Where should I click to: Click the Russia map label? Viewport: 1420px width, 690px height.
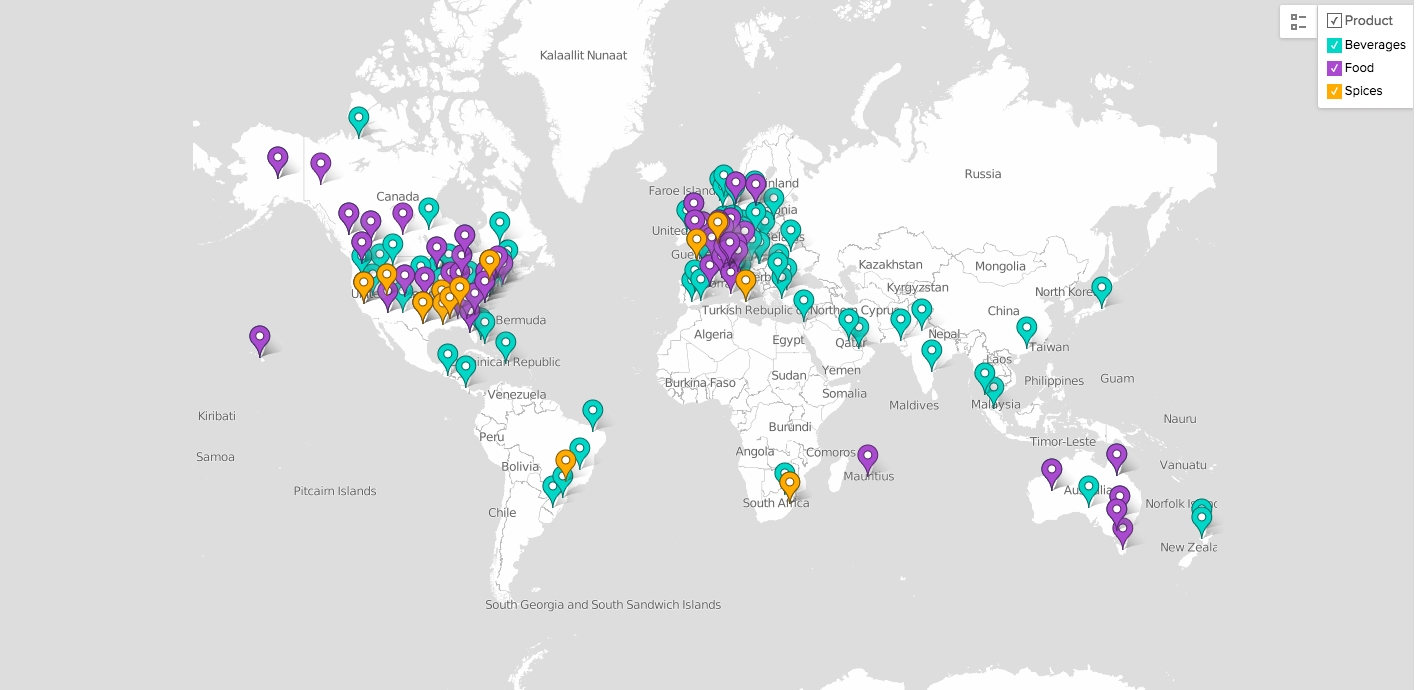coord(983,174)
